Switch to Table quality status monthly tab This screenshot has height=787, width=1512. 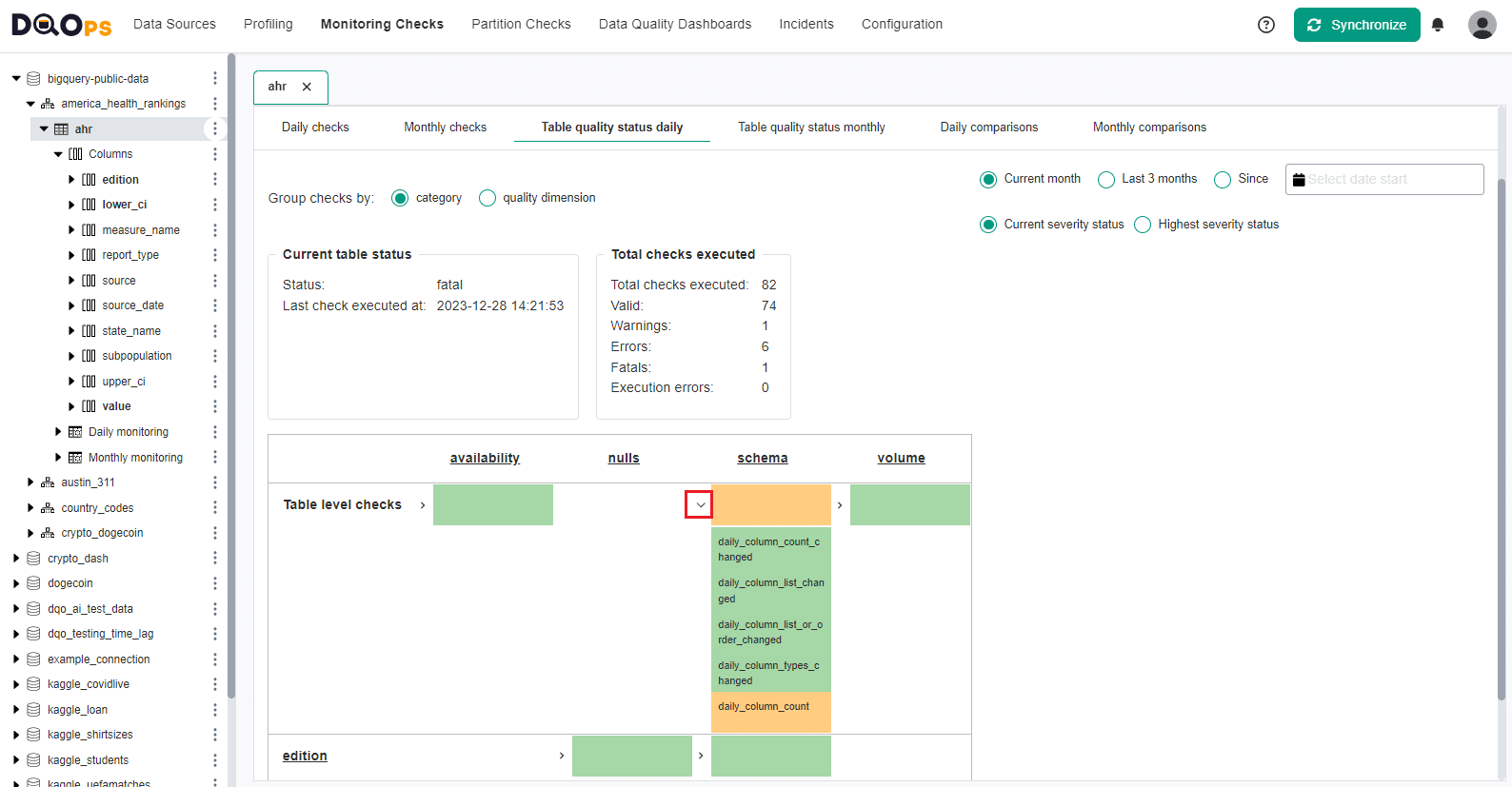(x=811, y=127)
